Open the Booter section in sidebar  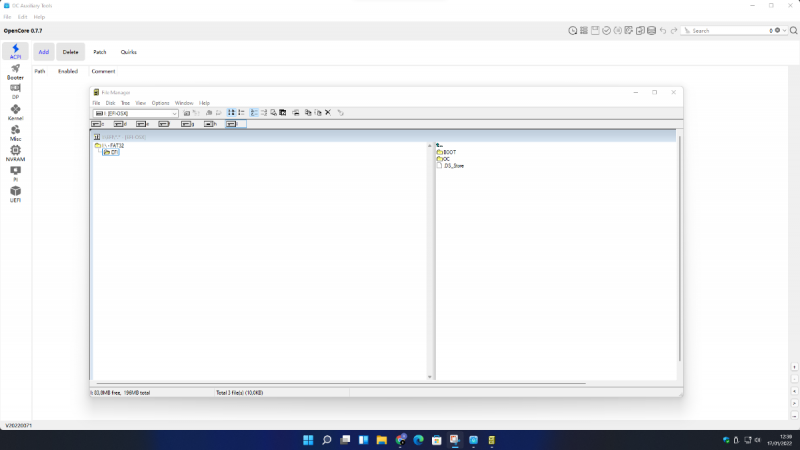pyautogui.click(x=15, y=72)
